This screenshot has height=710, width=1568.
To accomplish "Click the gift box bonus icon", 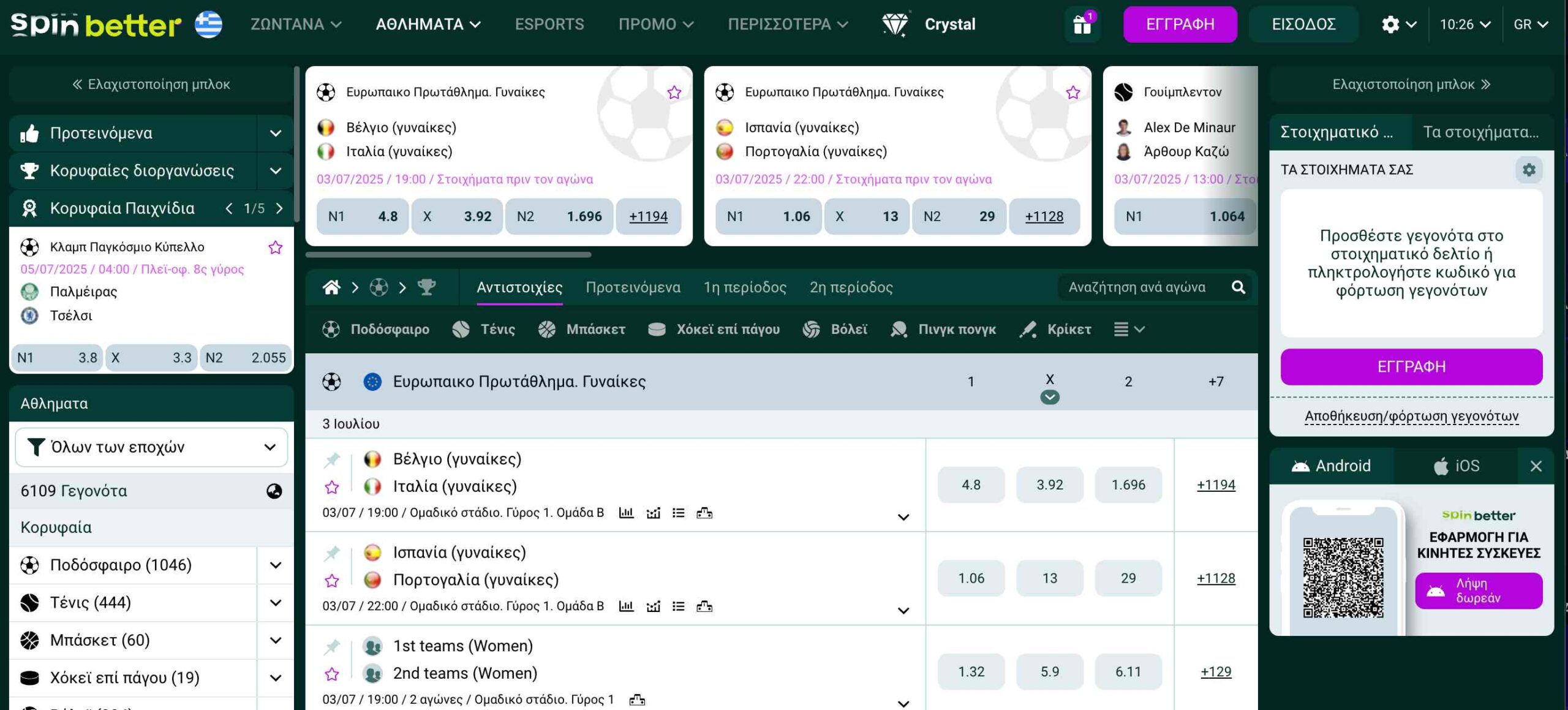I will click(x=1082, y=25).
